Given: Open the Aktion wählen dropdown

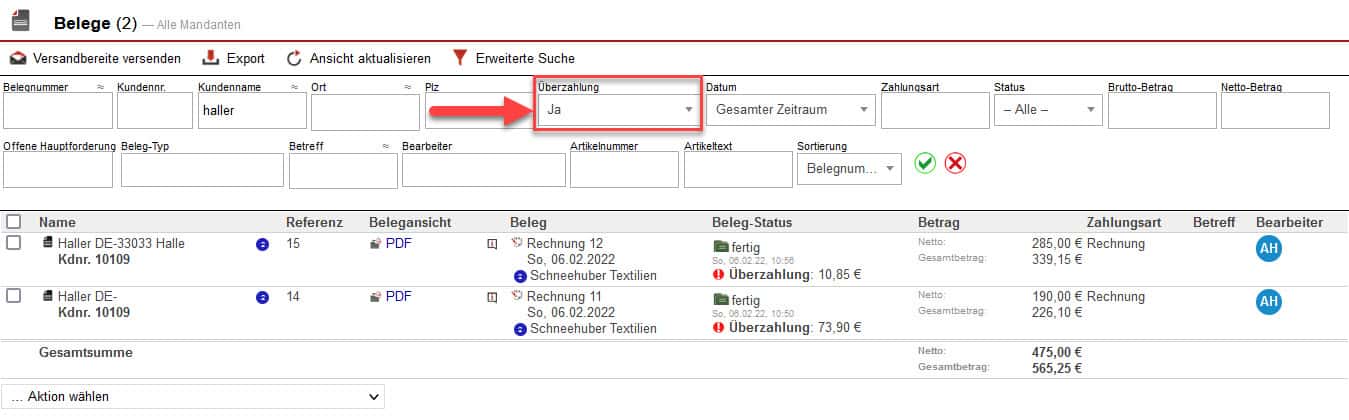Looking at the screenshot, I should (192, 397).
